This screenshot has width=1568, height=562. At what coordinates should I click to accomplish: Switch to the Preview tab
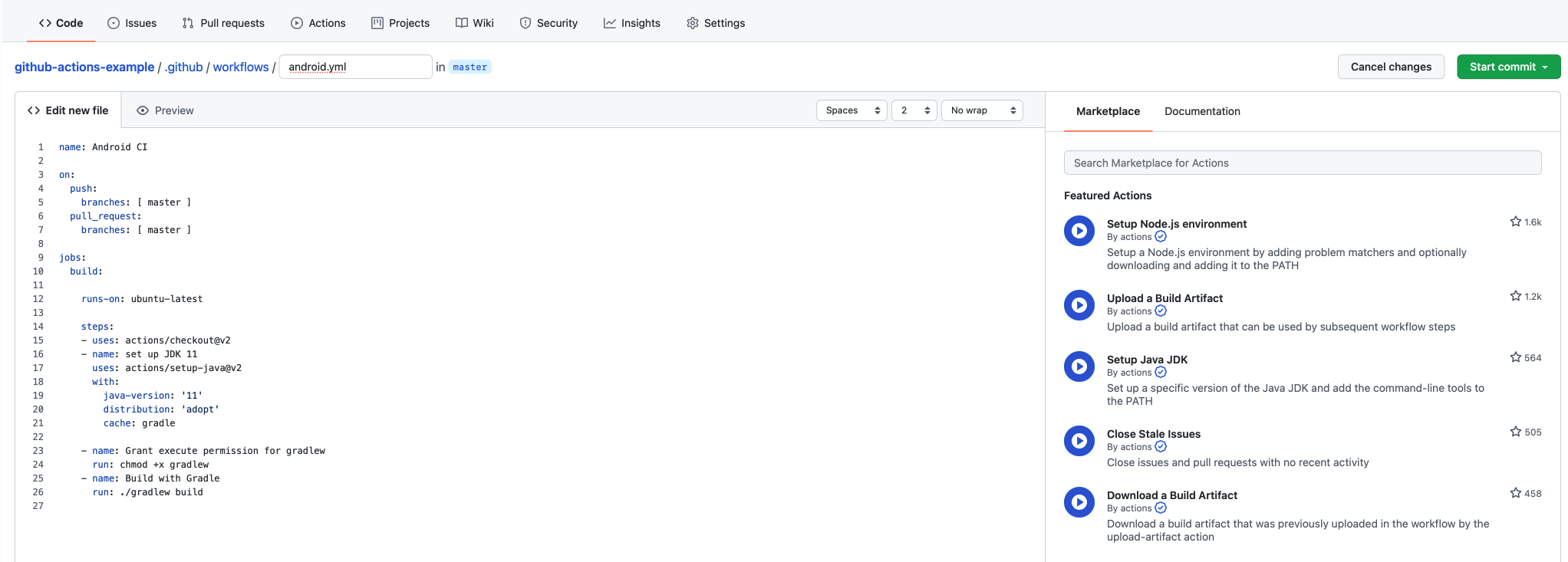coord(165,110)
